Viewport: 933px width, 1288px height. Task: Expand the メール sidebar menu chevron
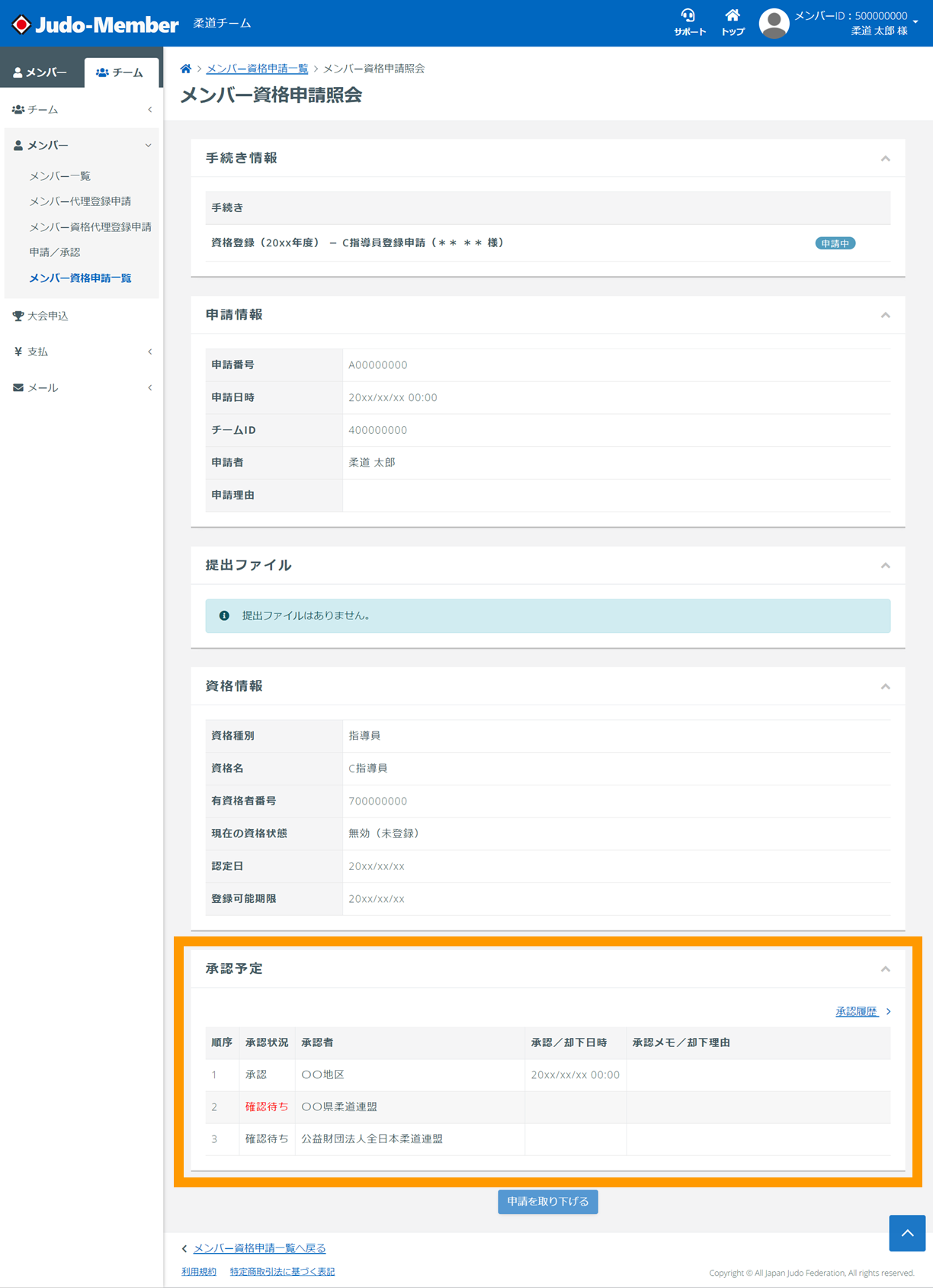coord(149,387)
